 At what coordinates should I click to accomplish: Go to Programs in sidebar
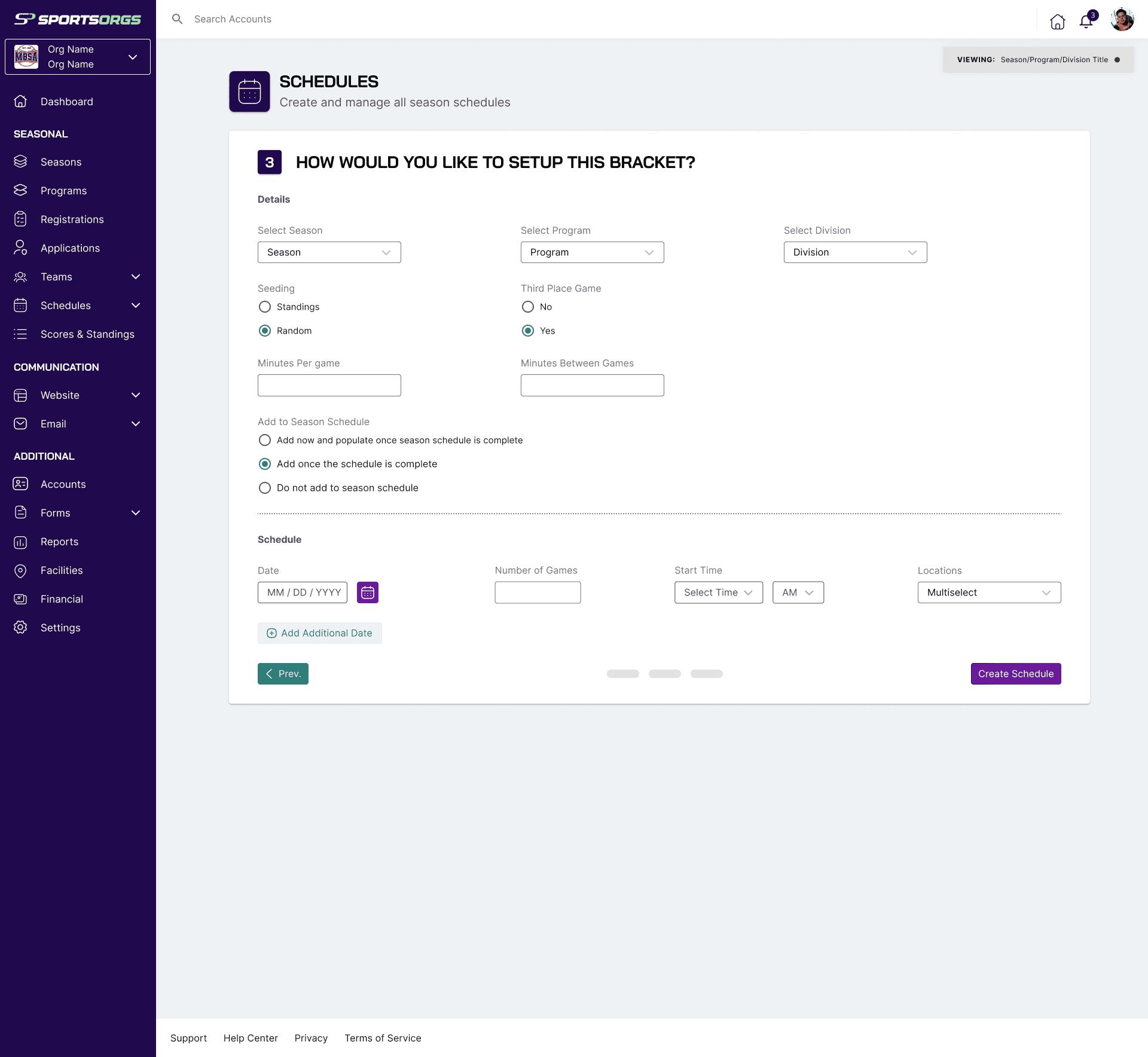tap(63, 191)
